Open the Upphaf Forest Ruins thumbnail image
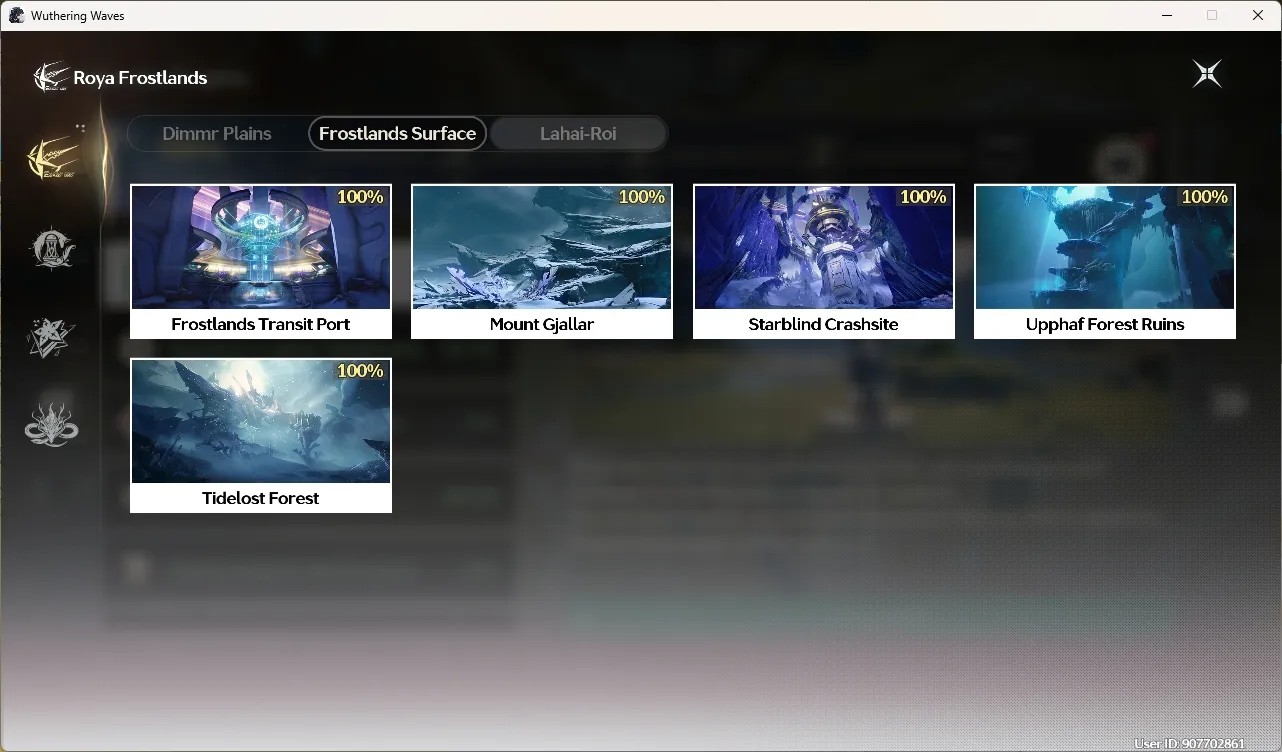The height and width of the screenshot is (752, 1282). click(1105, 247)
